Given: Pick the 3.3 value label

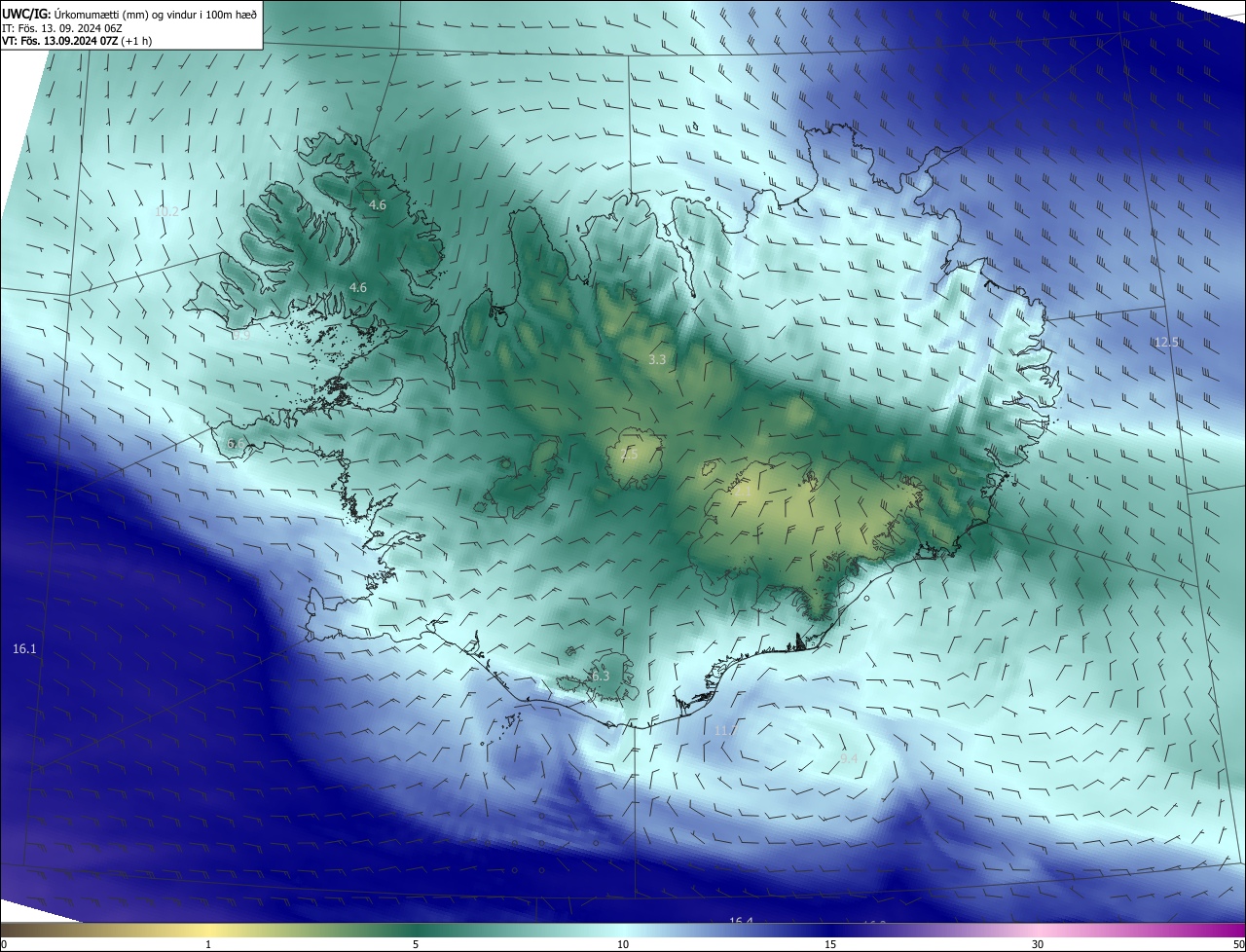Looking at the screenshot, I should coord(657,359).
